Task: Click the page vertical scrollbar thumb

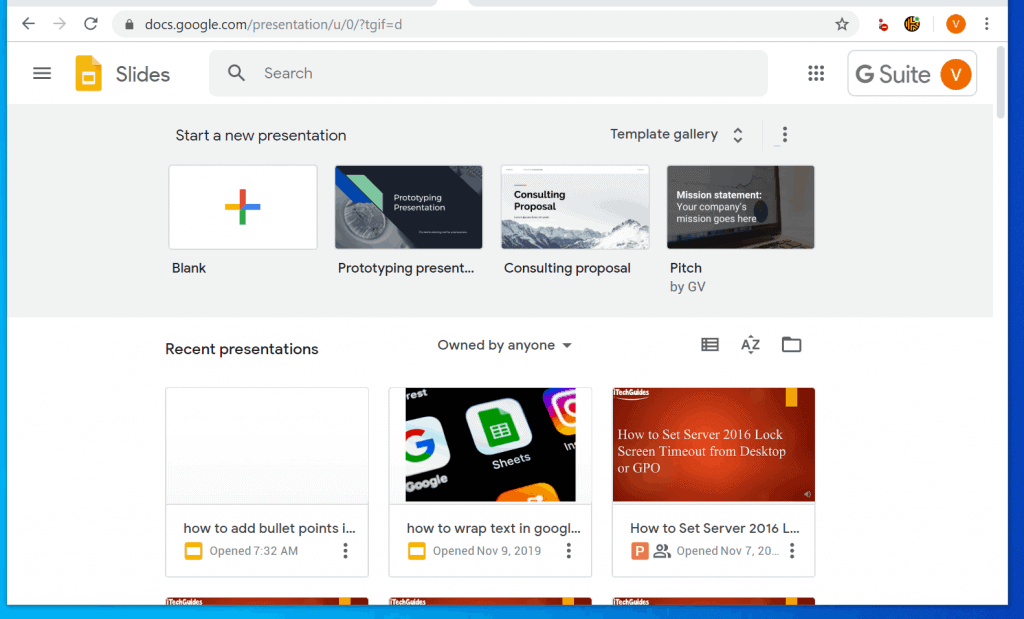Action: pos(1000,82)
